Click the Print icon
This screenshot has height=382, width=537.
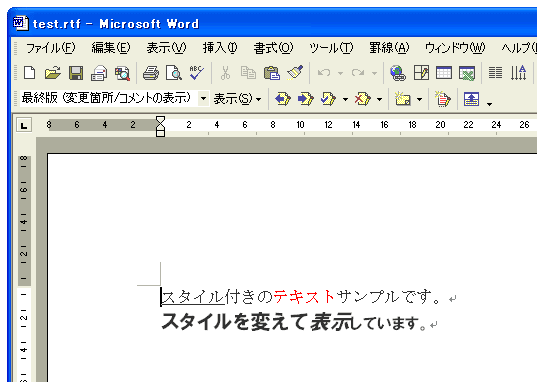point(151,73)
